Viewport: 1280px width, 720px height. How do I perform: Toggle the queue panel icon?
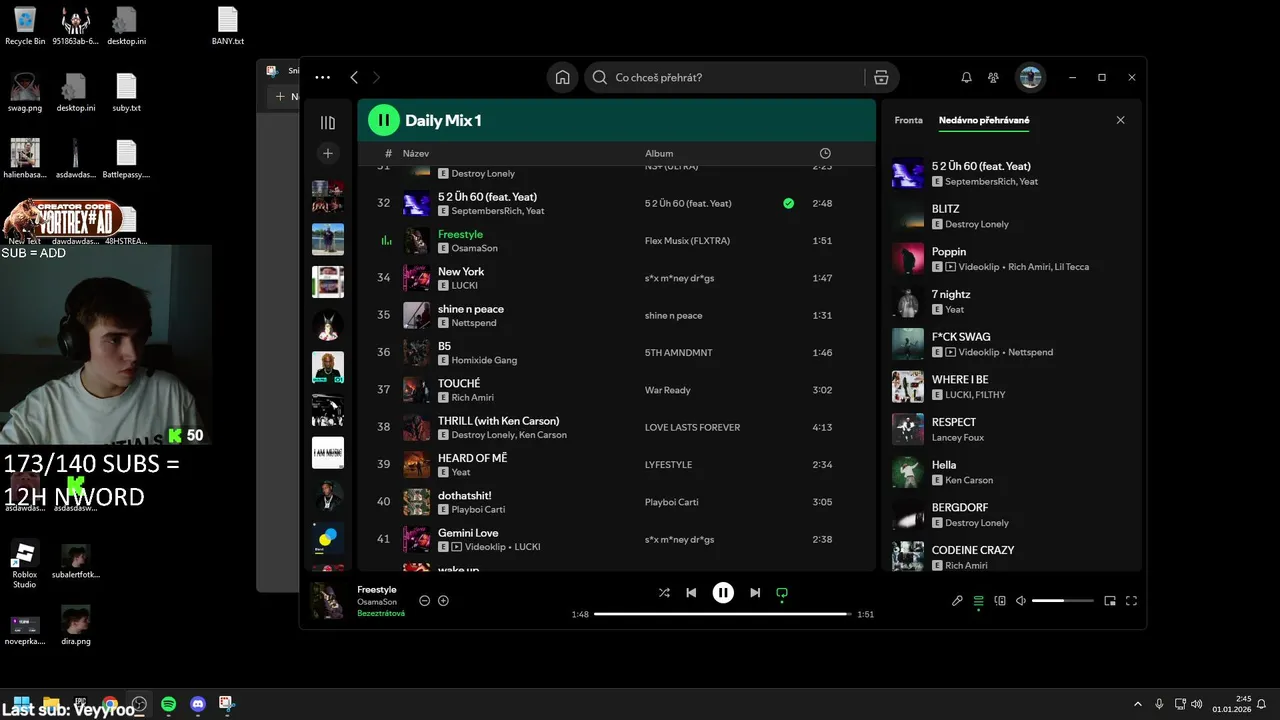click(978, 601)
